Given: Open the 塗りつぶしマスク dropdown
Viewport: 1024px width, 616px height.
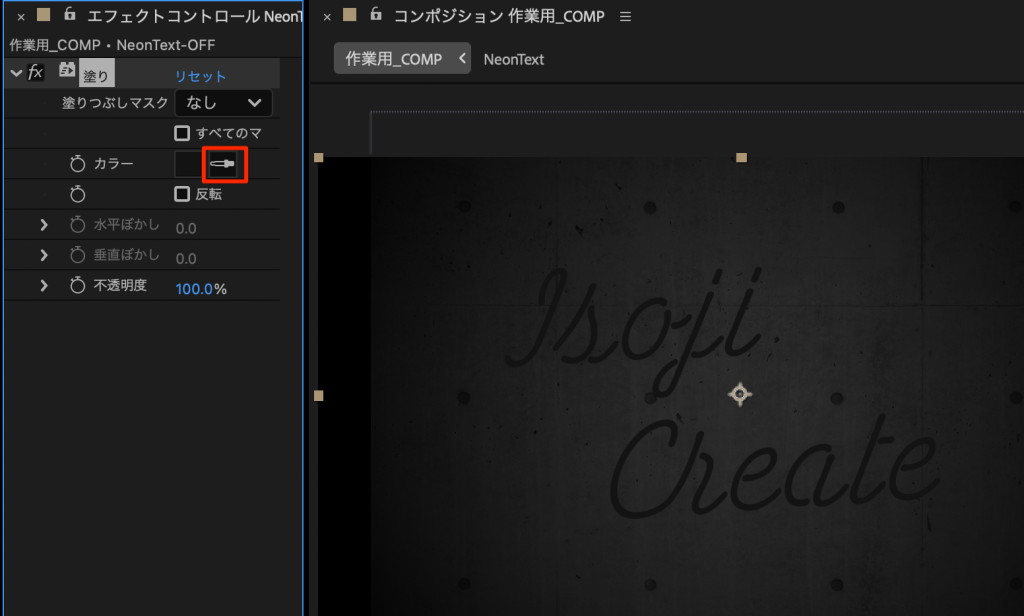Looking at the screenshot, I should coord(223,103).
